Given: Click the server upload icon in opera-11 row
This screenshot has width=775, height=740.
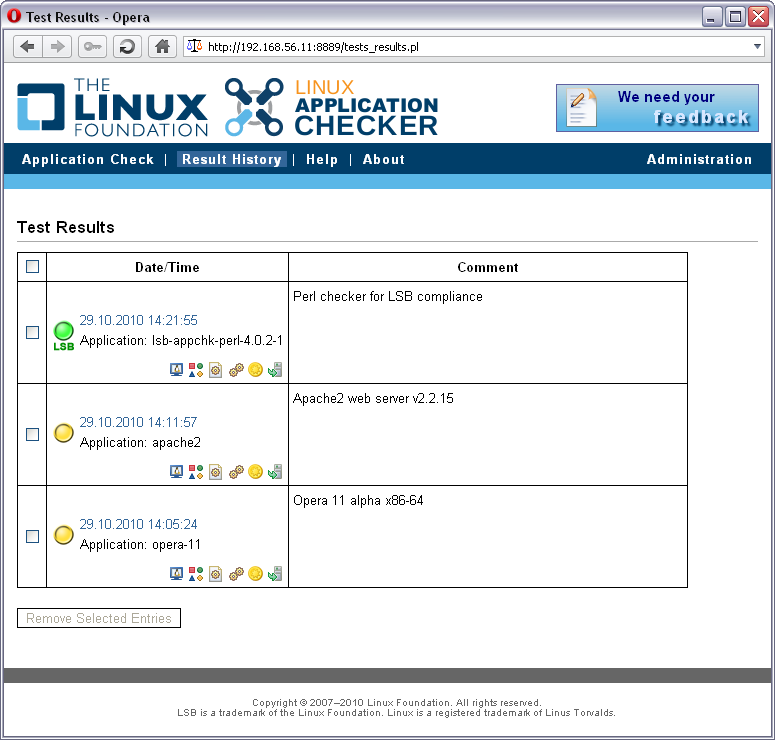Looking at the screenshot, I should click(275, 573).
